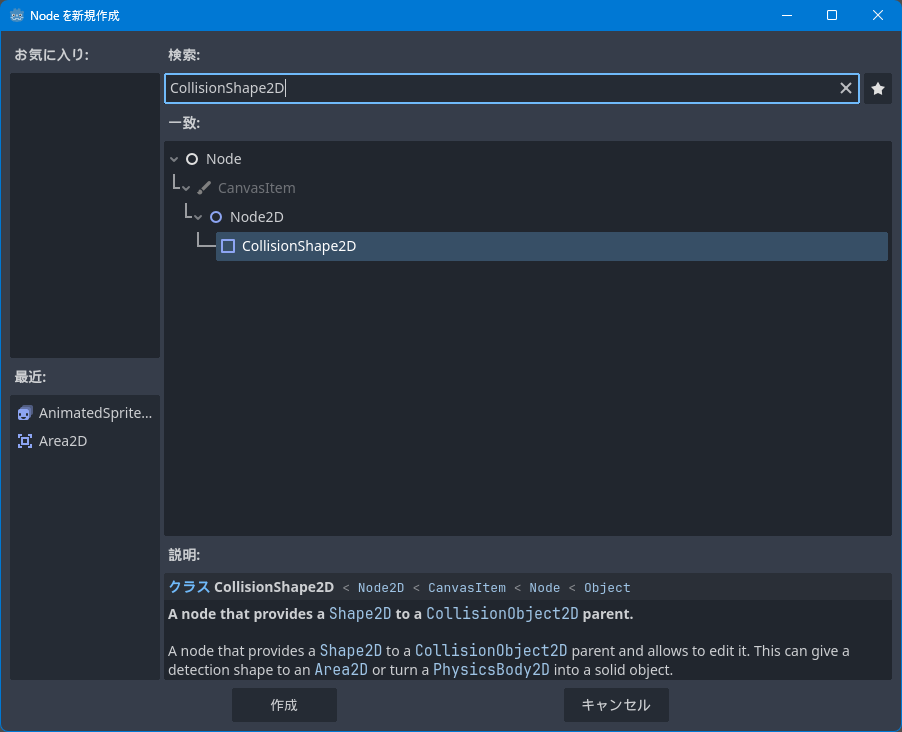Click the empty favorites list panel
Viewport: 902px width, 732px height.
point(85,215)
